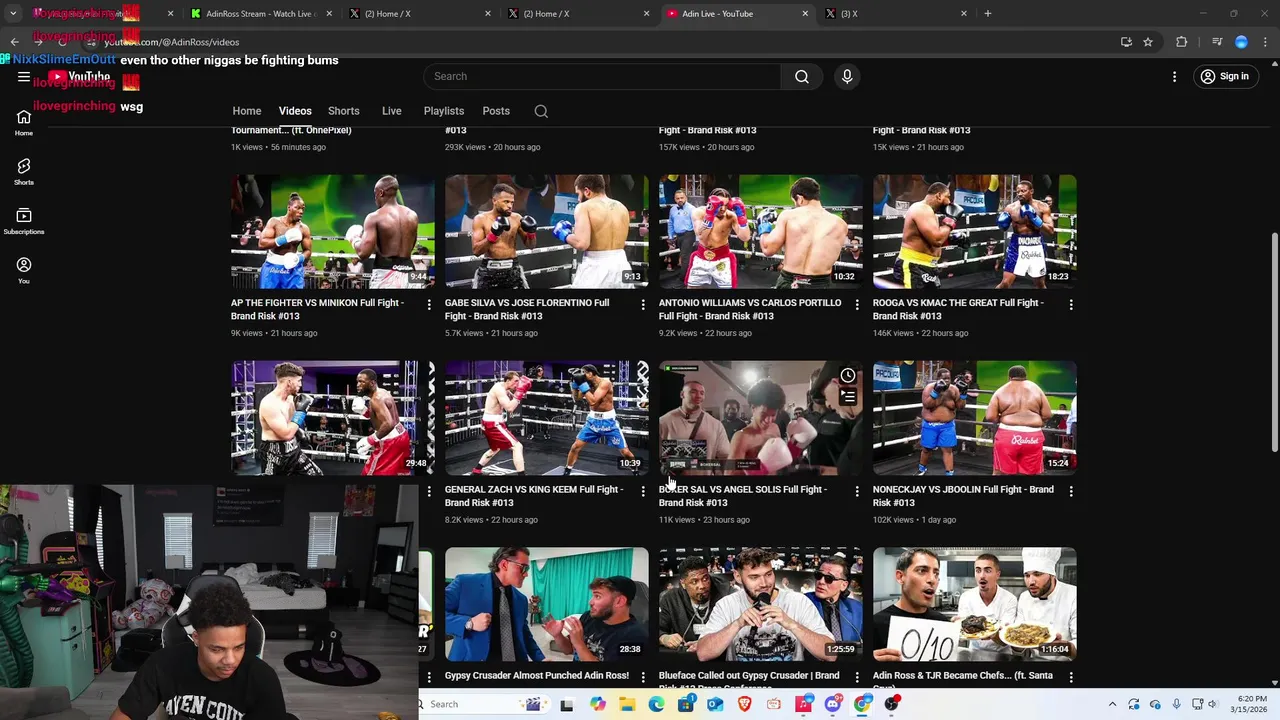The height and width of the screenshot is (720, 1280).
Task: Click the Sign in button
Action: click(1224, 76)
